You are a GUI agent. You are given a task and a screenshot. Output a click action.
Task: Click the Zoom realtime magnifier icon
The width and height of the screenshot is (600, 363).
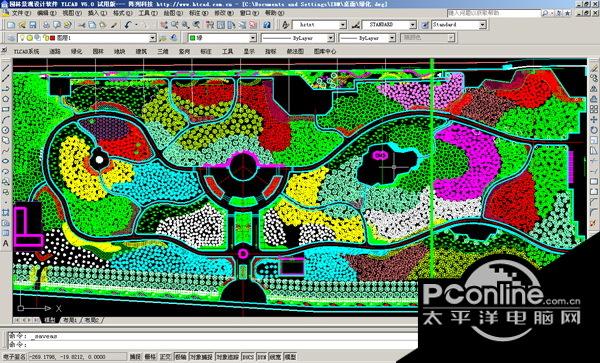tap(174, 25)
